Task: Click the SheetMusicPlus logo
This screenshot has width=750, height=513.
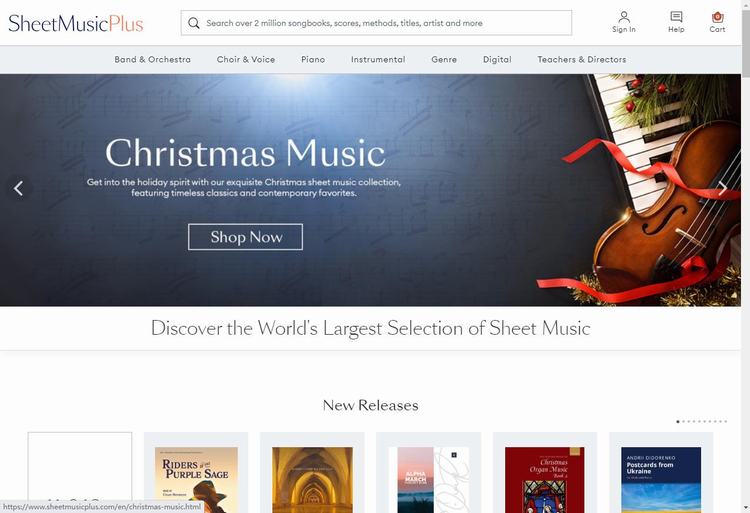Action: (76, 23)
